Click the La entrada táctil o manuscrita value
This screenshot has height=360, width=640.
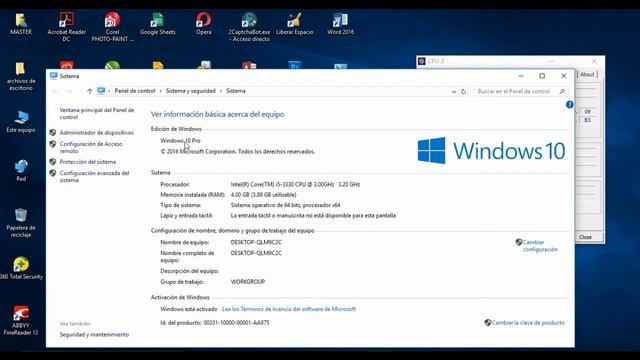click(313, 216)
